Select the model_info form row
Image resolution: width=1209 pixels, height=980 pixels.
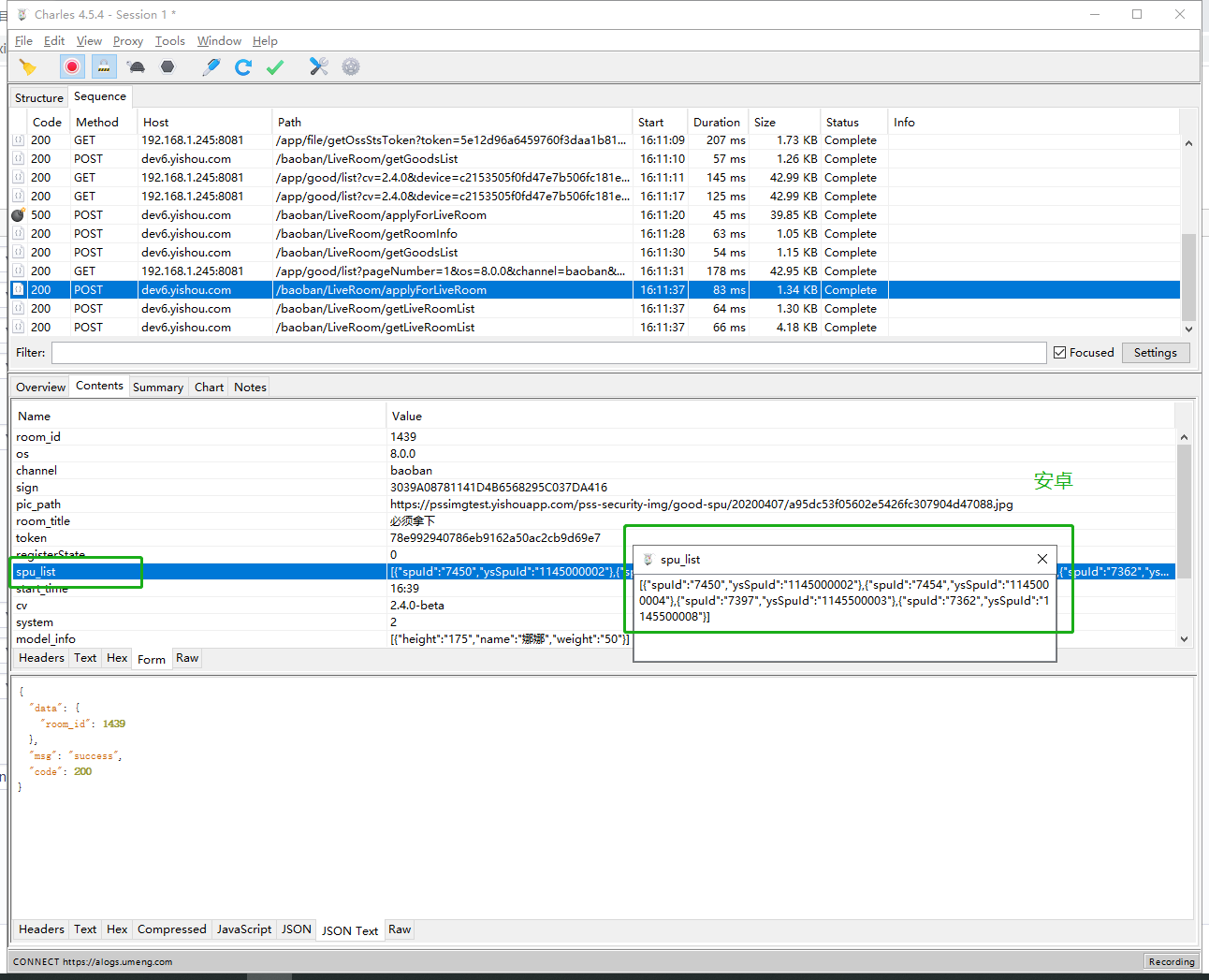point(593,639)
